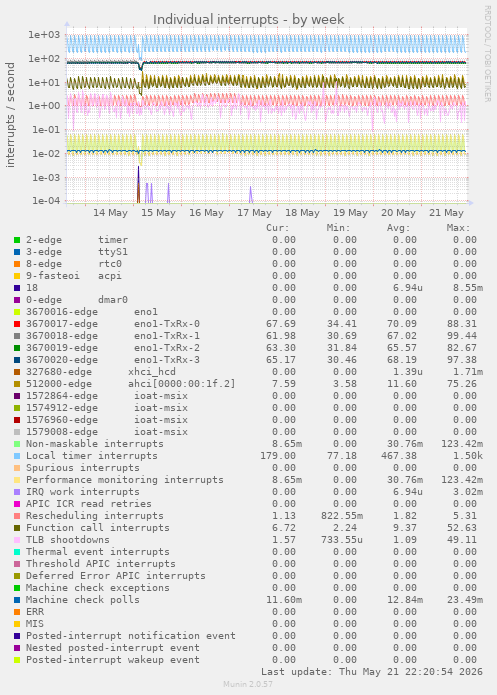Click the Avg: column header
This screenshot has width=497, height=695.
[399, 228]
